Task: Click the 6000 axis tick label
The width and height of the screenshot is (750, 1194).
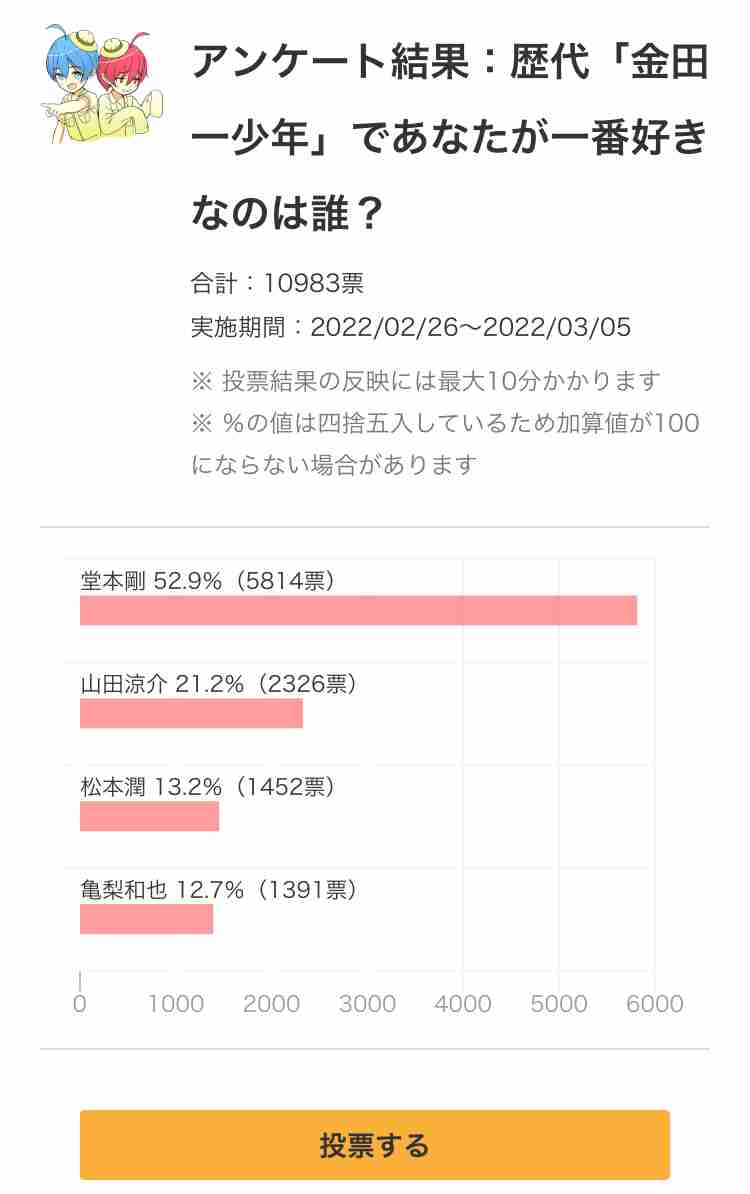Action: click(x=655, y=1004)
